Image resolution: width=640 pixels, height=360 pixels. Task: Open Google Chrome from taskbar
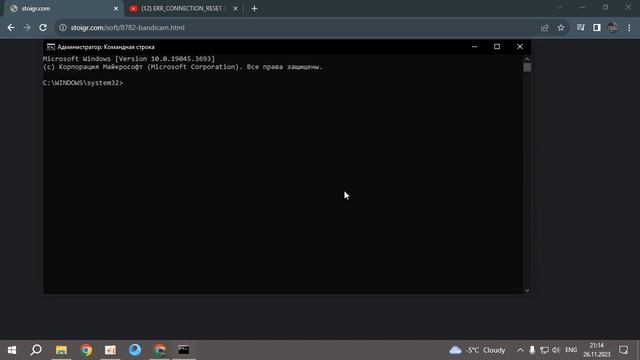click(86, 350)
